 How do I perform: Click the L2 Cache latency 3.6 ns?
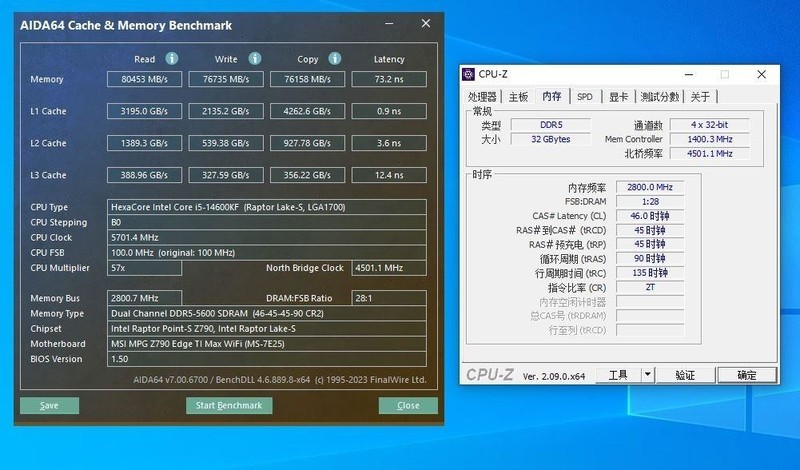389,143
